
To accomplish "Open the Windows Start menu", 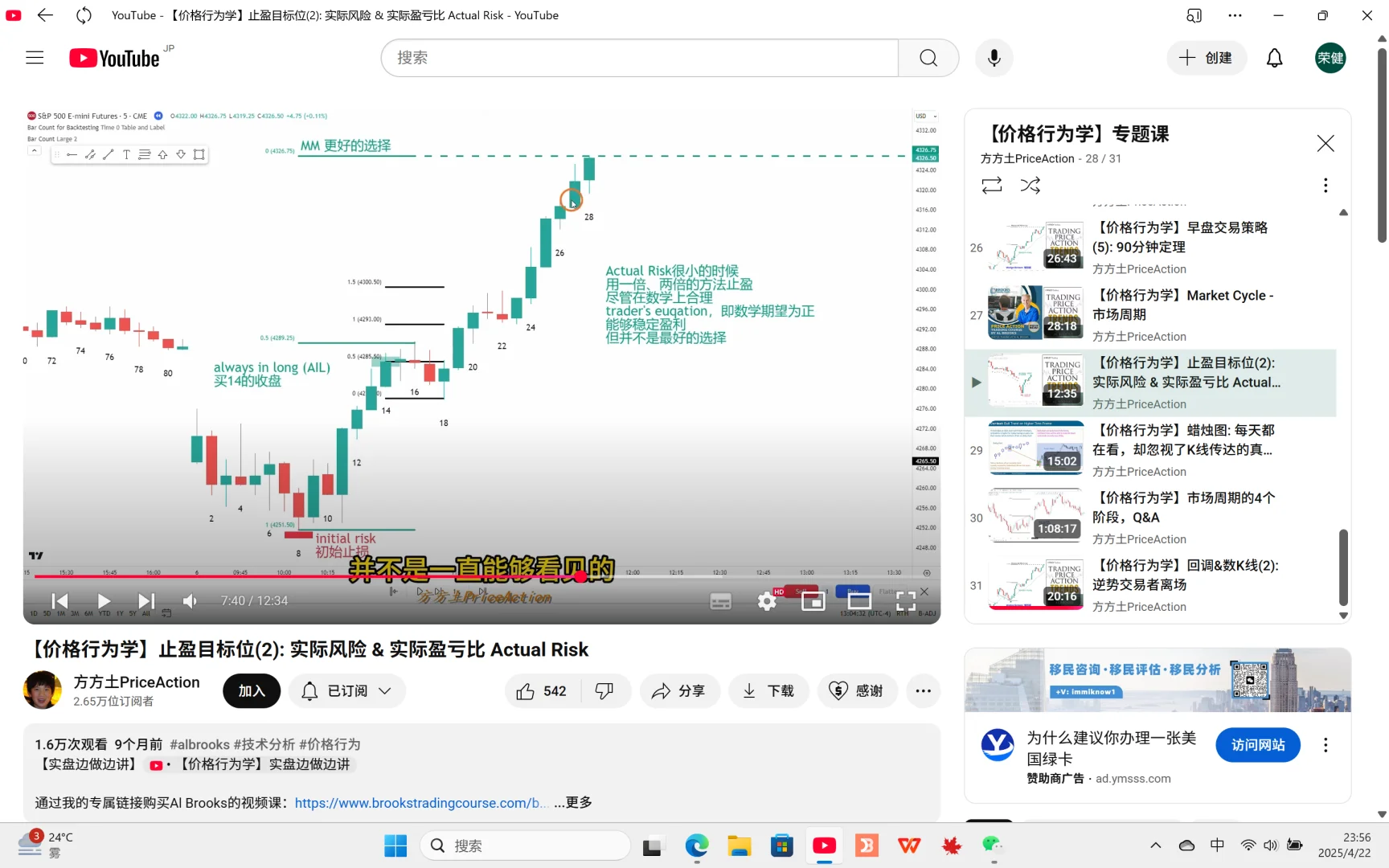I will (395, 845).
